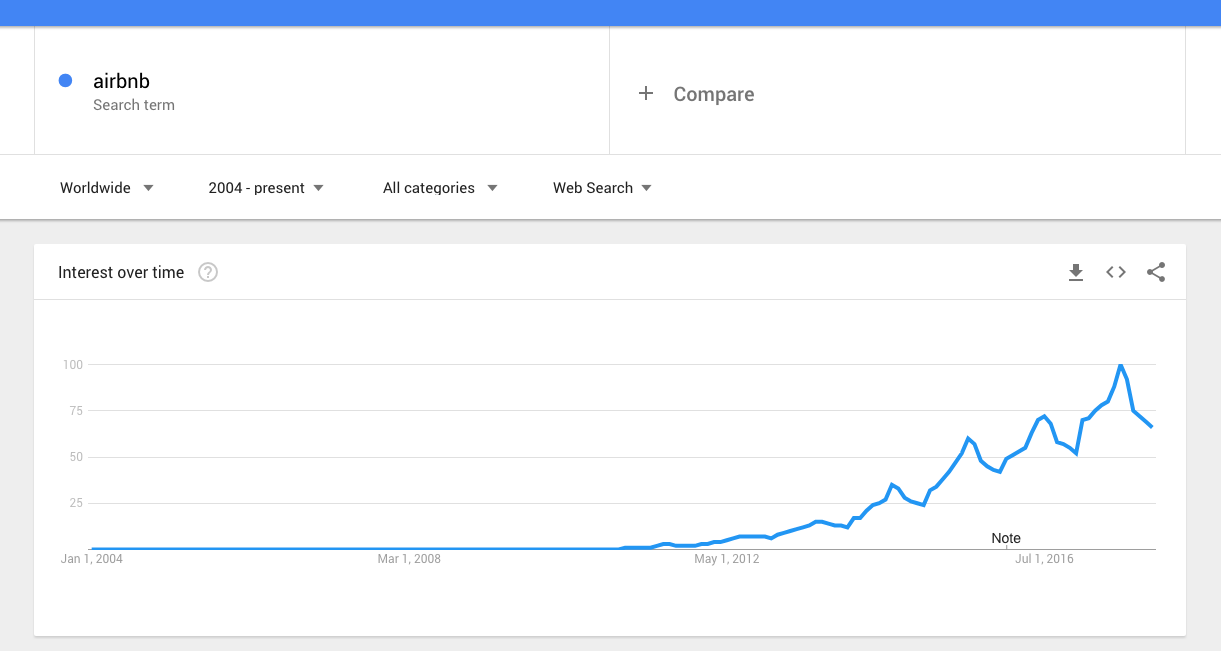Download the Interest over time data
Image resolution: width=1221 pixels, height=651 pixels.
[x=1076, y=272]
